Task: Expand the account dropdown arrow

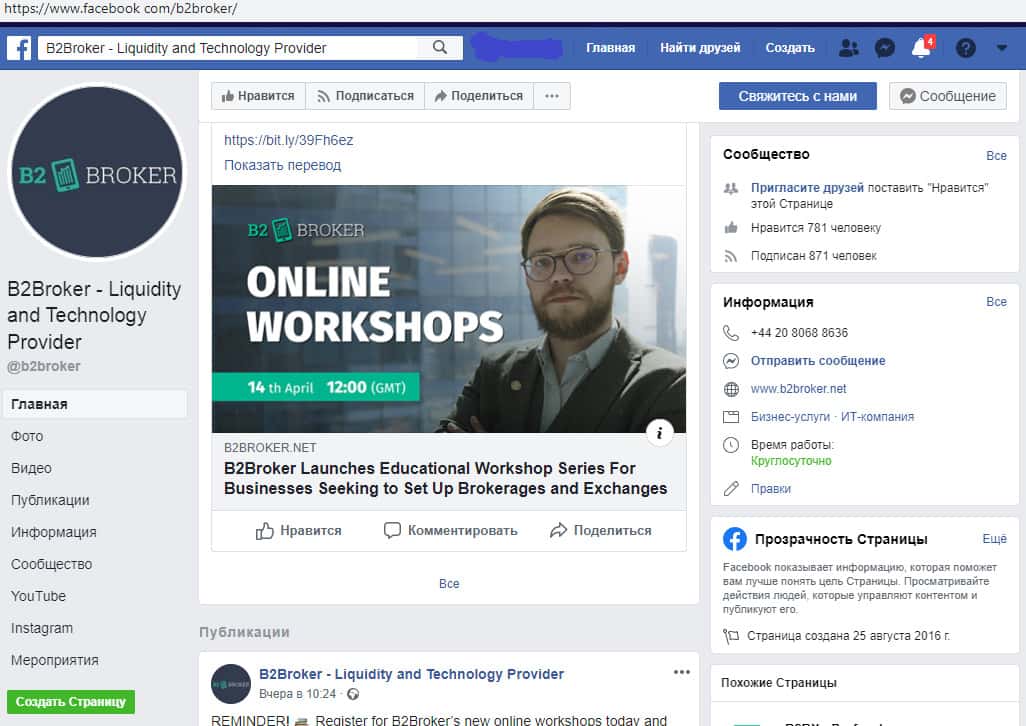Action: tap(1002, 48)
